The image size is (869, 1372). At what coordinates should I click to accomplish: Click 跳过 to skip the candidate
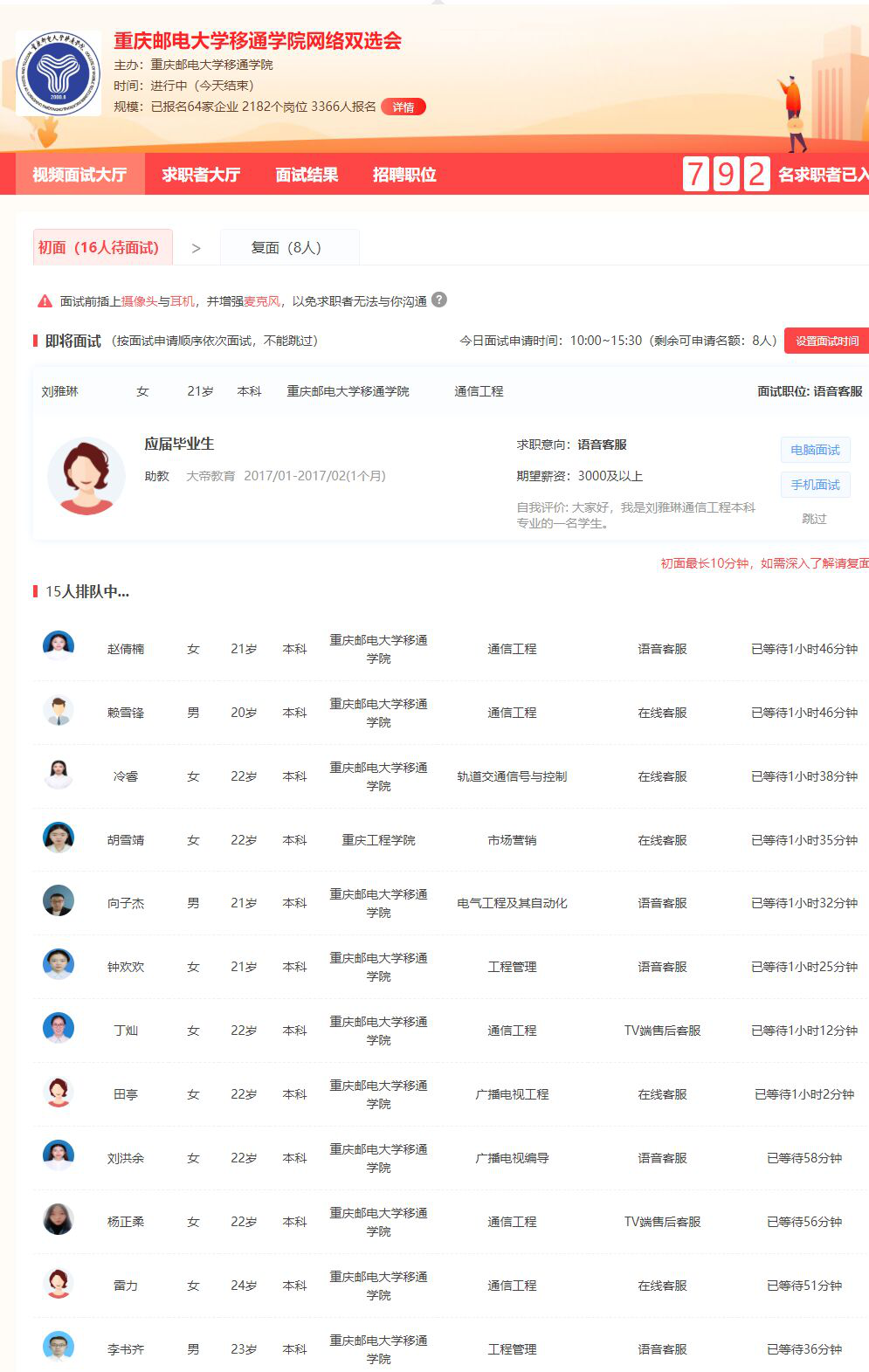pos(814,519)
